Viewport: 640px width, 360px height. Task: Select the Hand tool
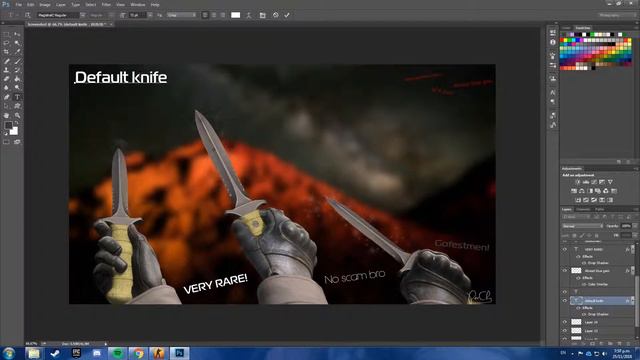pyautogui.click(x=7, y=116)
